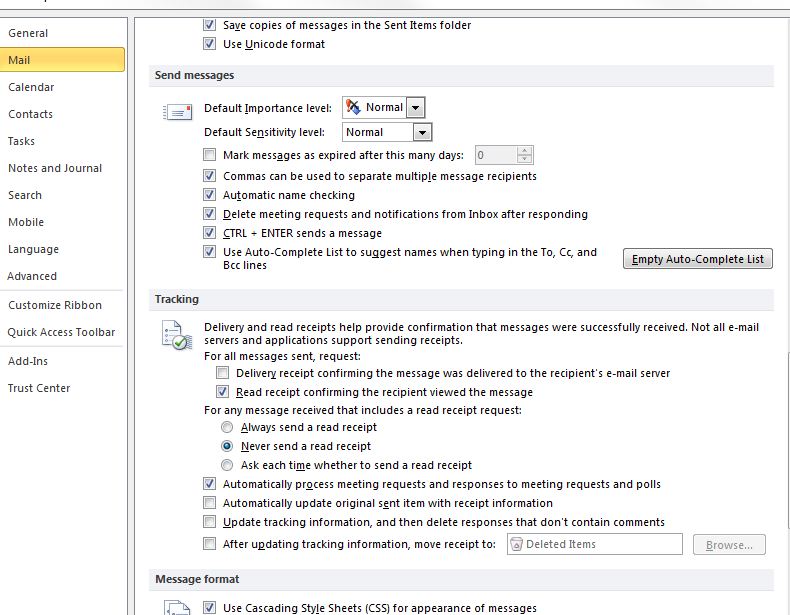Click the Empty Auto-Complete List button
This screenshot has width=790, height=615.
click(x=697, y=259)
